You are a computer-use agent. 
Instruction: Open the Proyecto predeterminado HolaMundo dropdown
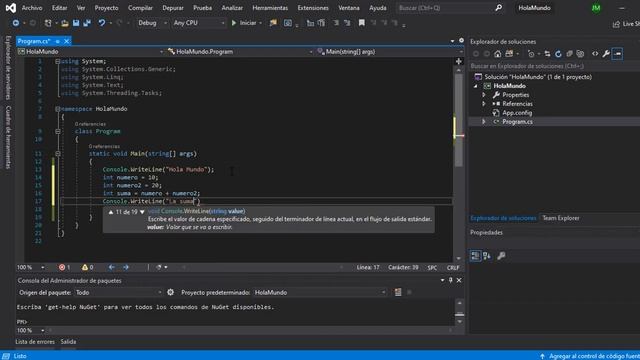[x=320, y=292]
